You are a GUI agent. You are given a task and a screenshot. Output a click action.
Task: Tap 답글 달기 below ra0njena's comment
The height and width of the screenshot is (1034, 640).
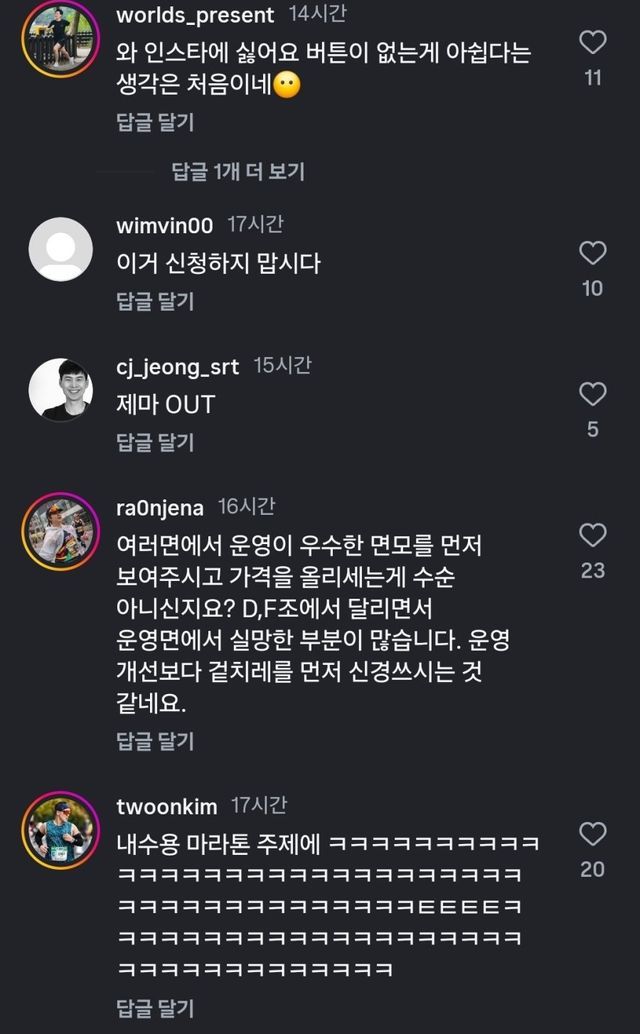click(155, 741)
